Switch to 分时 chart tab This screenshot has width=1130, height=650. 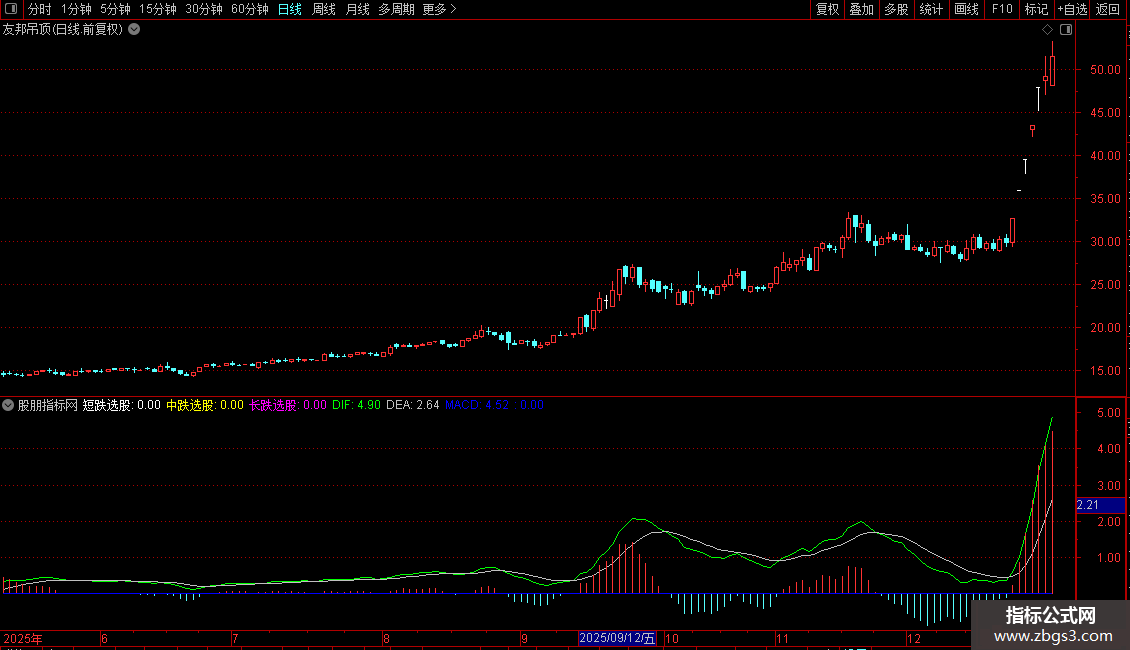(40, 9)
